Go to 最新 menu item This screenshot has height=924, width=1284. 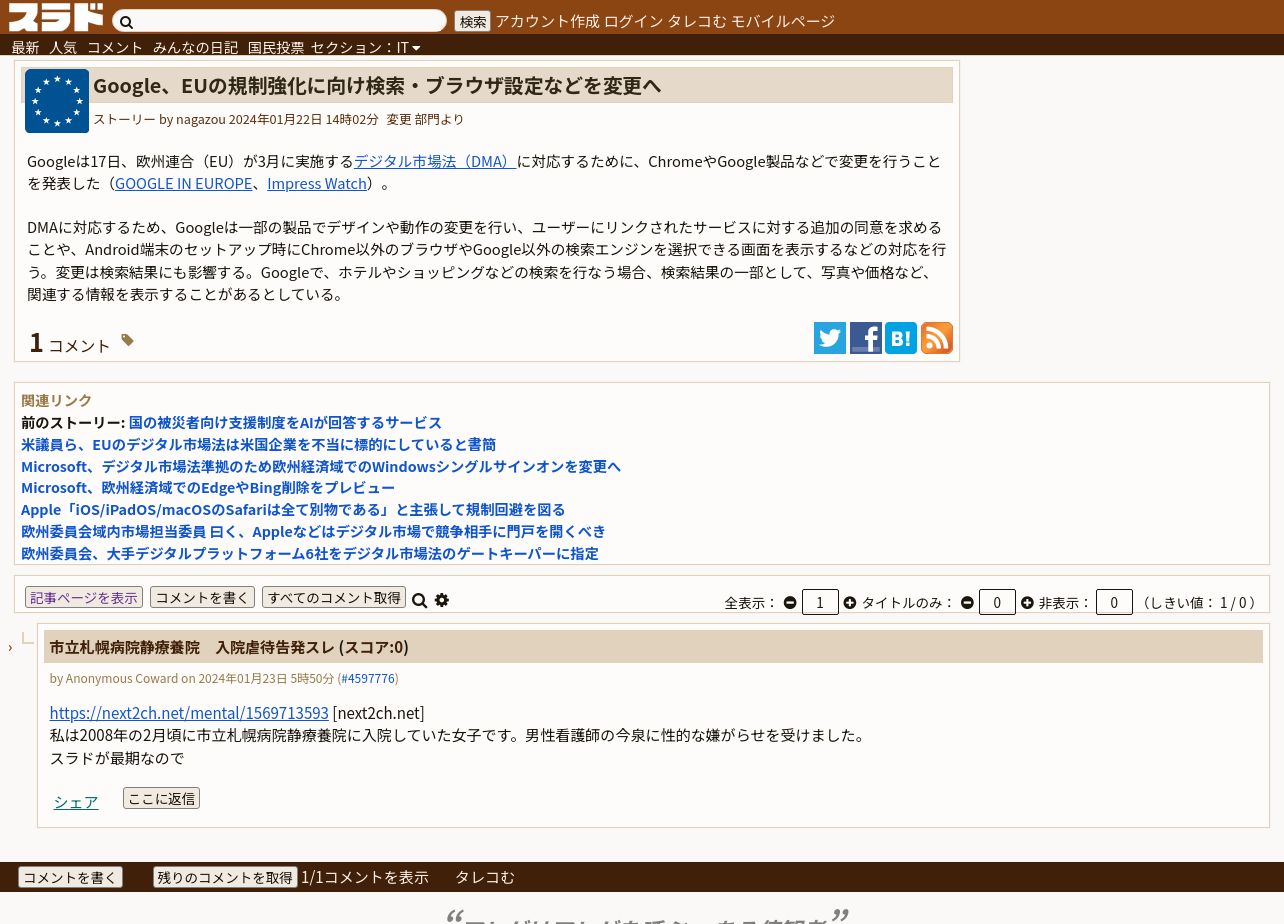point(25,47)
